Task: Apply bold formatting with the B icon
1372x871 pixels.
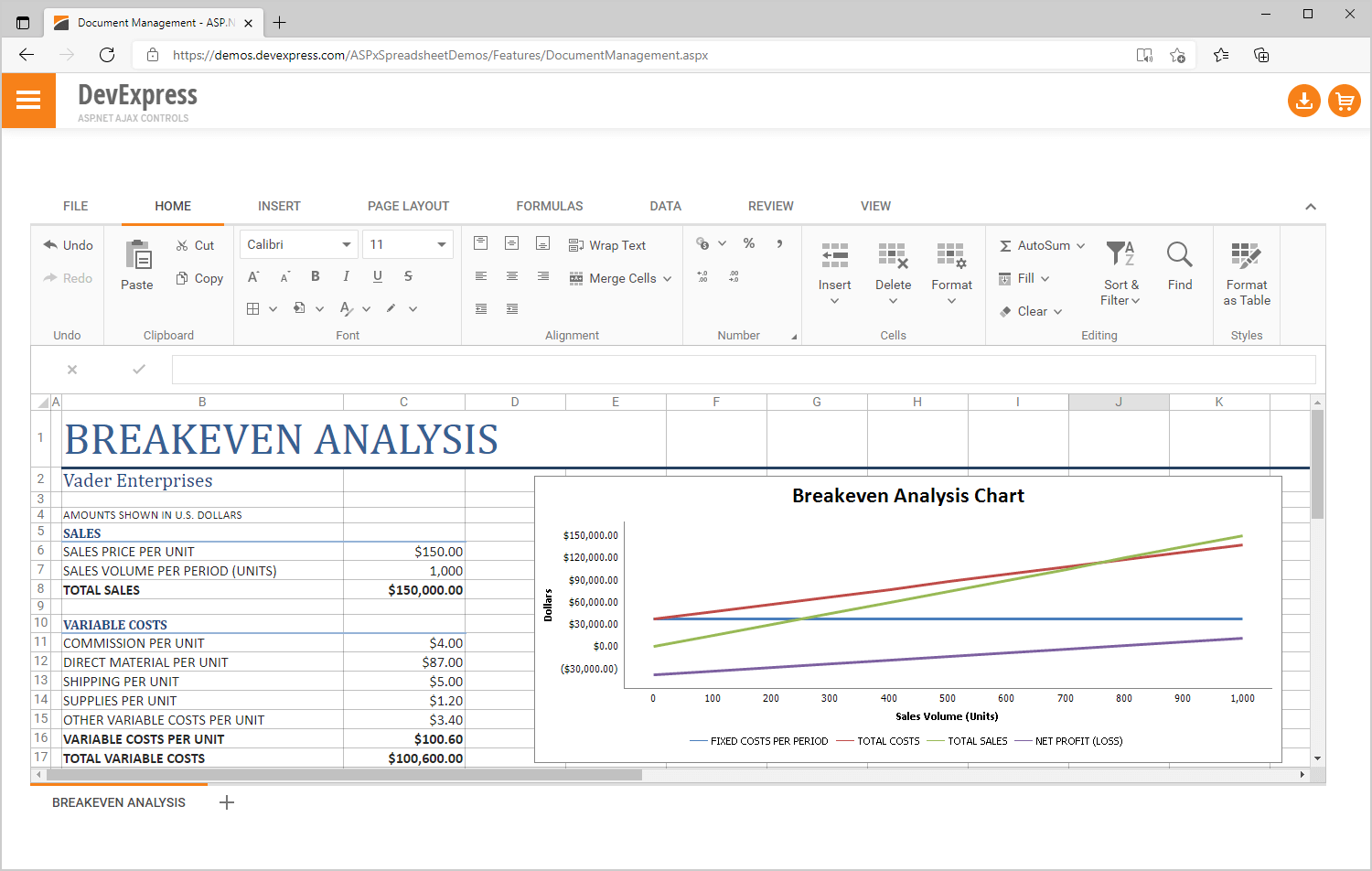Action: (x=315, y=275)
